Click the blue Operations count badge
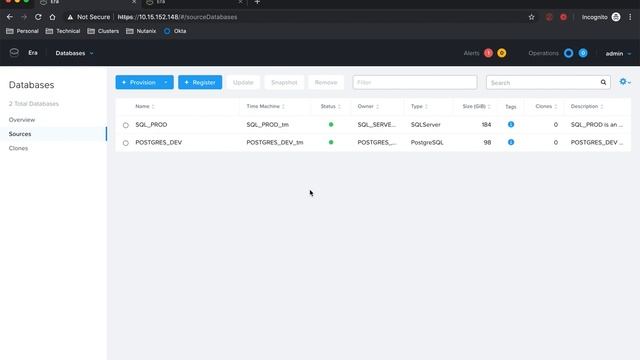Image resolution: width=640 pixels, height=360 pixels. [583, 53]
